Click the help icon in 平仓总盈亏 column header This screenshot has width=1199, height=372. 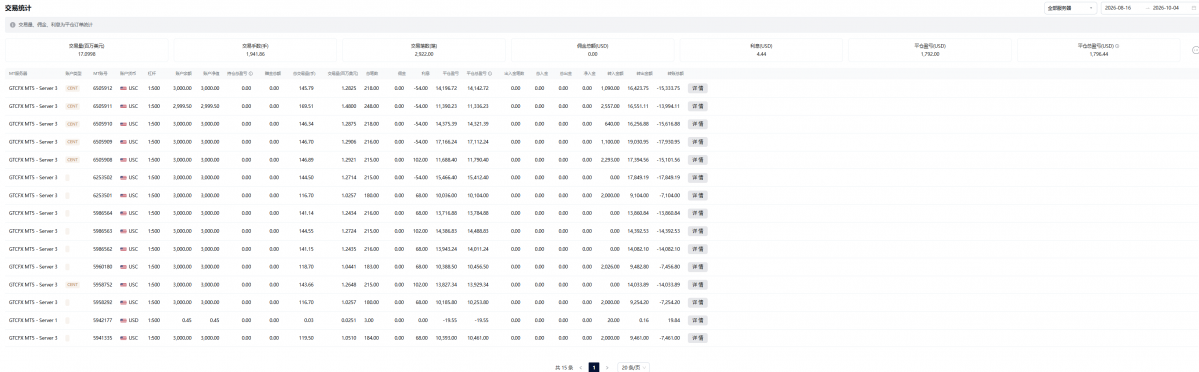(489, 74)
